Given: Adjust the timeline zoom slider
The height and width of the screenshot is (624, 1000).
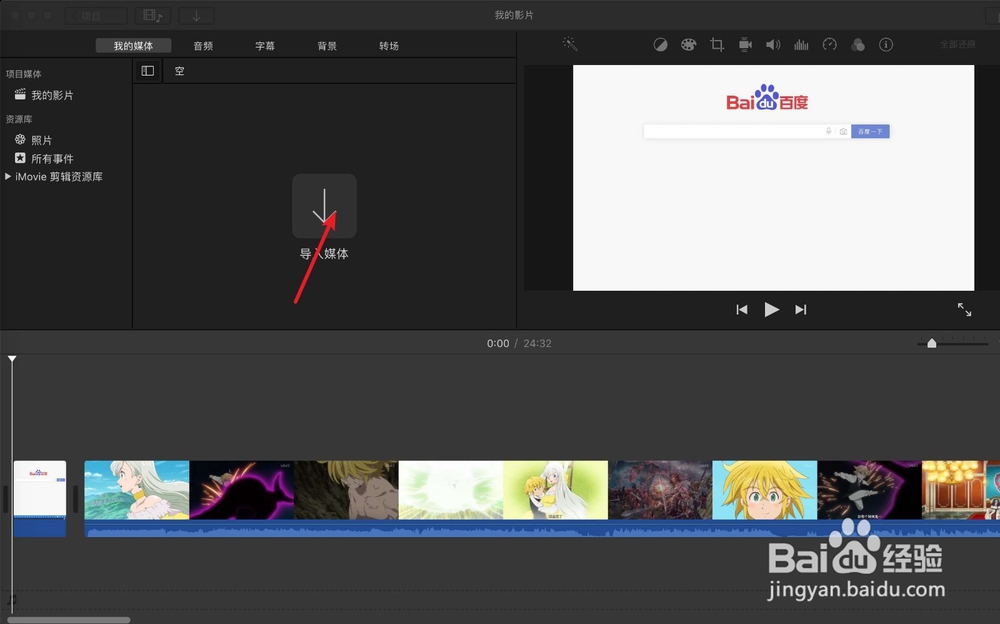Looking at the screenshot, I should [932, 343].
